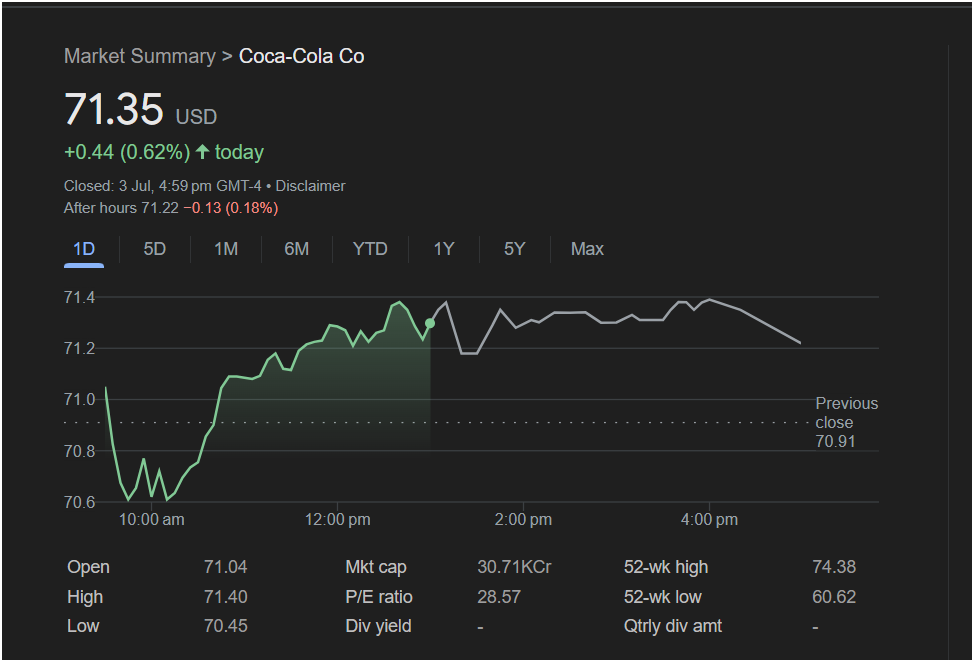
Task: Click the 12:00 pm axis label
Action: tap(337, 520)
